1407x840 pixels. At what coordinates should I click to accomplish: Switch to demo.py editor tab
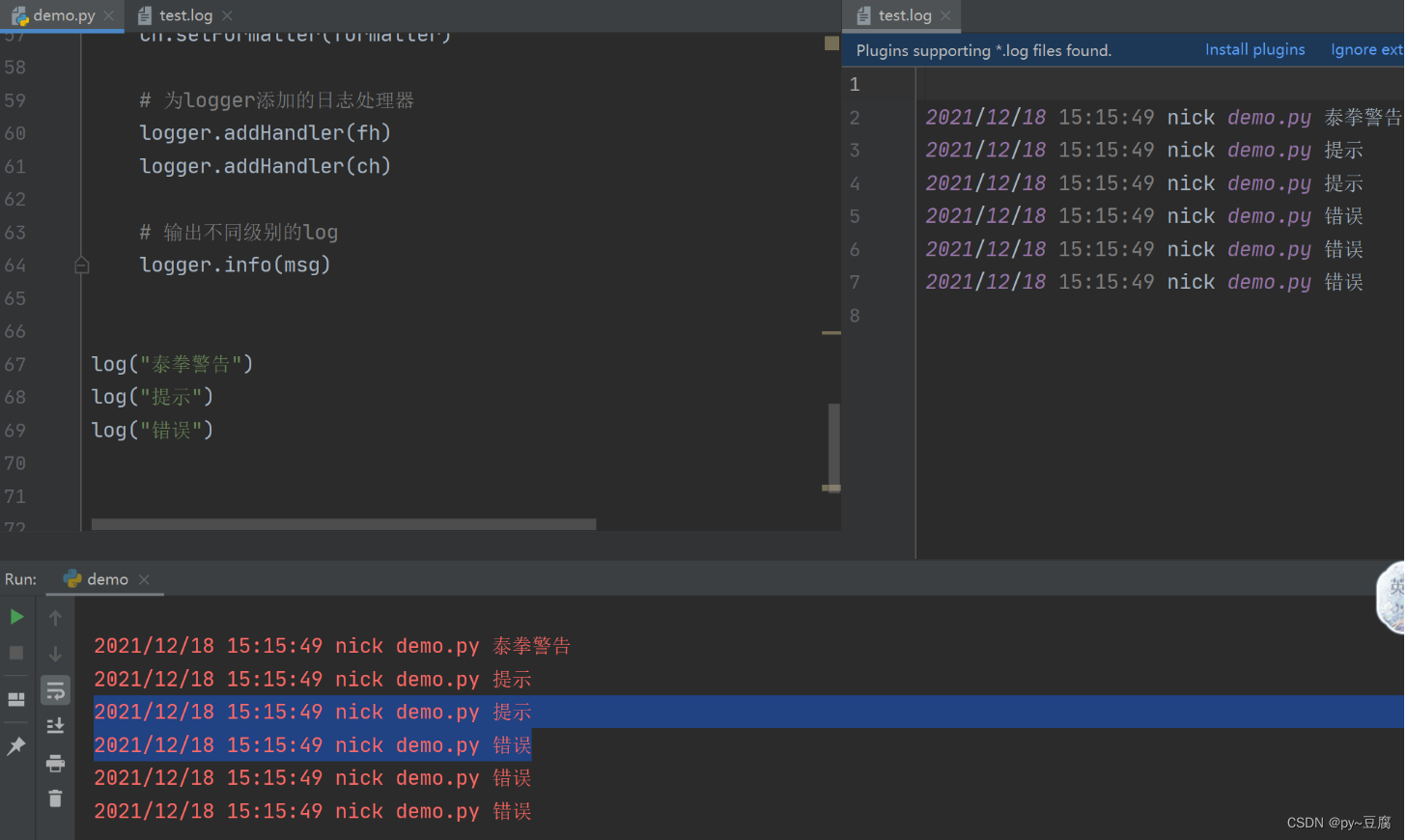[64, 15]
